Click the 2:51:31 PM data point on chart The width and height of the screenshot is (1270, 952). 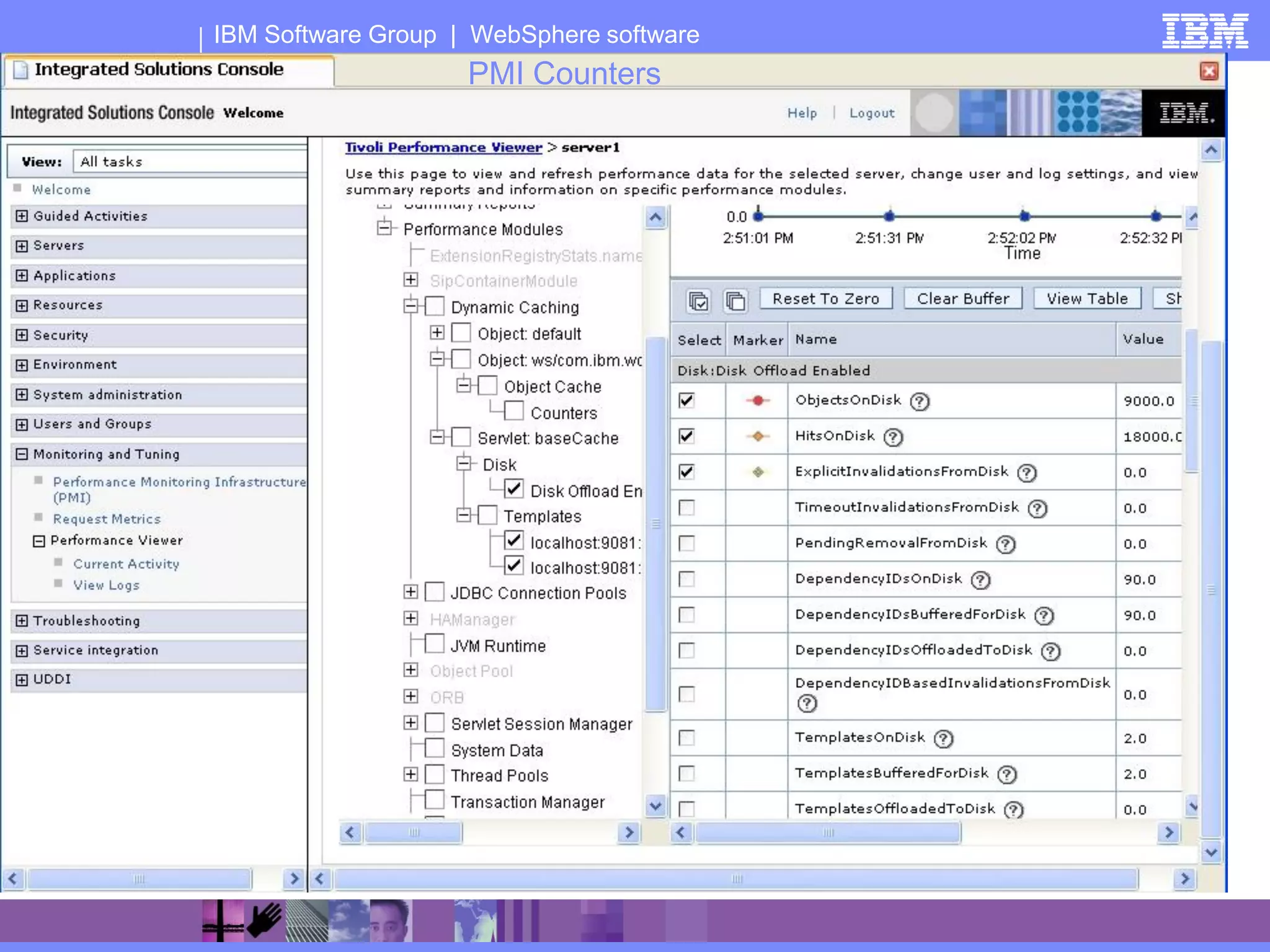[x=889, y=216]
